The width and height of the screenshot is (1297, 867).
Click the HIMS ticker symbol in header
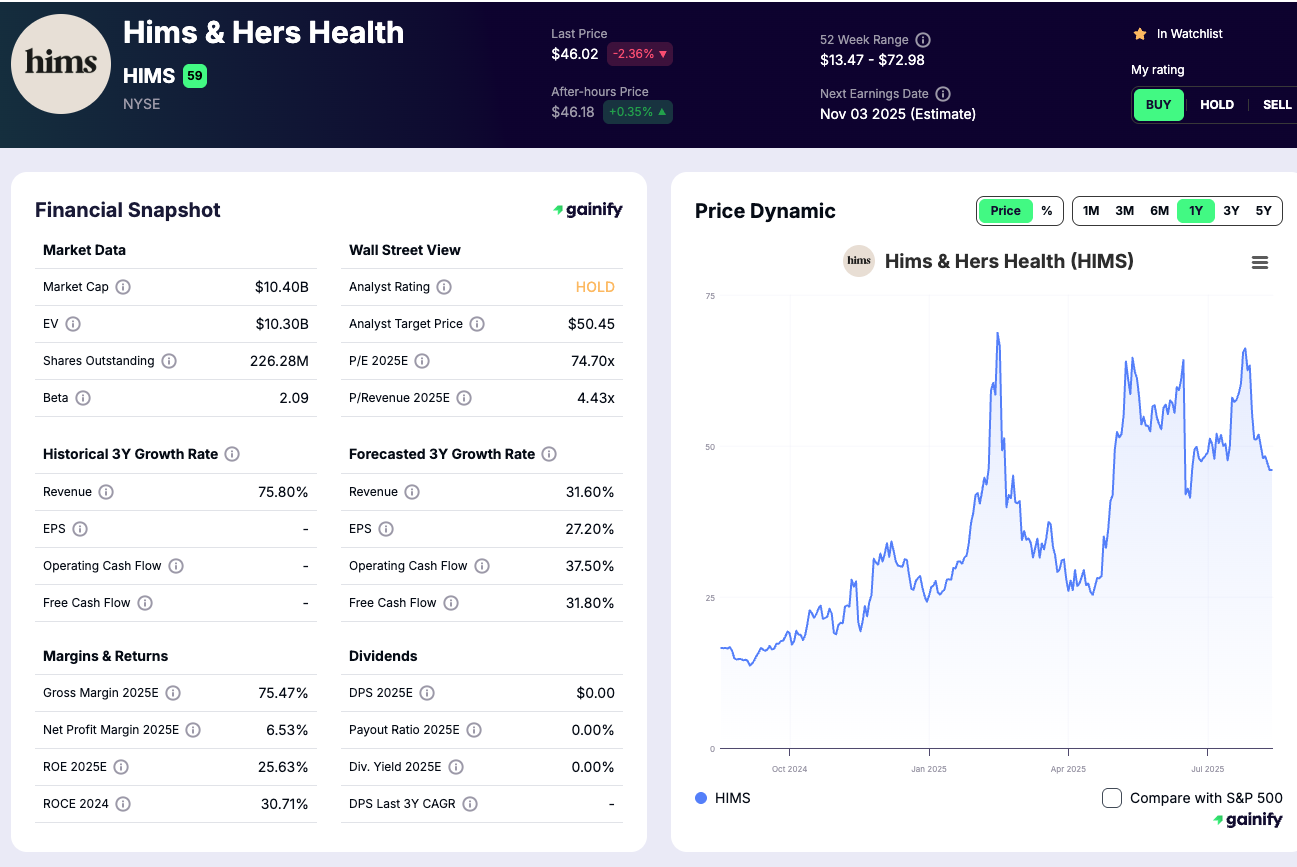(149, 76)
